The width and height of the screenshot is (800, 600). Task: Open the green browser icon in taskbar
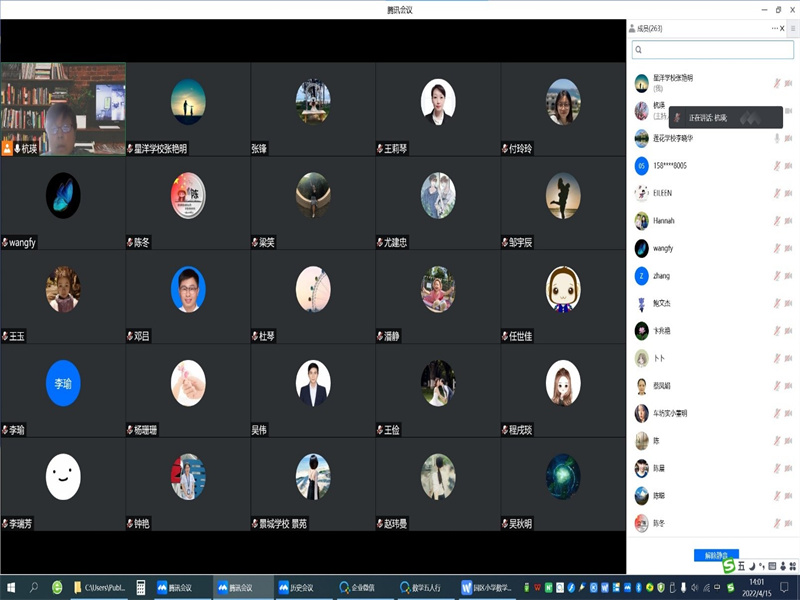[x=57, y=588]
